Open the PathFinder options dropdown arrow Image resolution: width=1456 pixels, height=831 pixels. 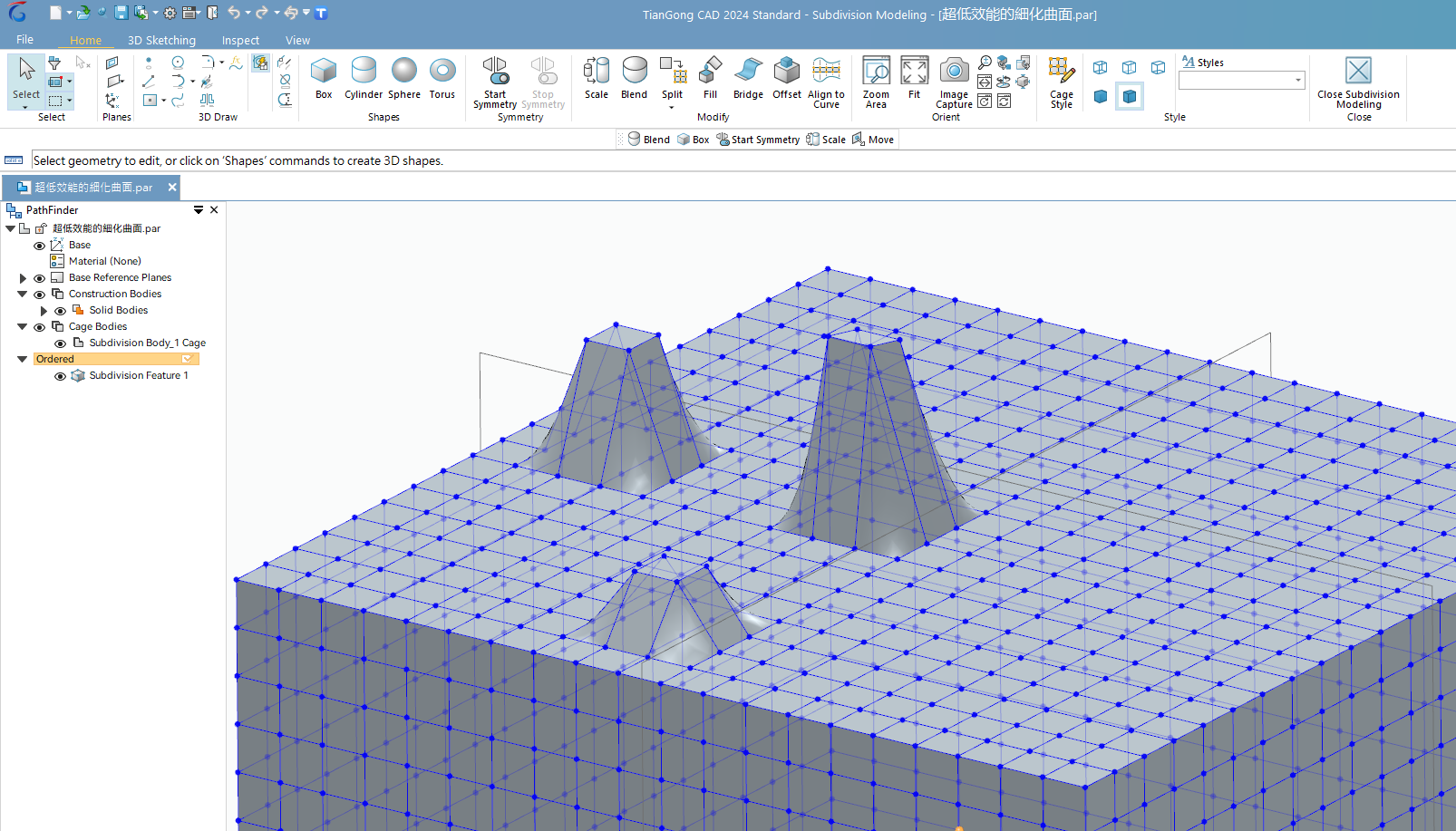tap(198, 210)
